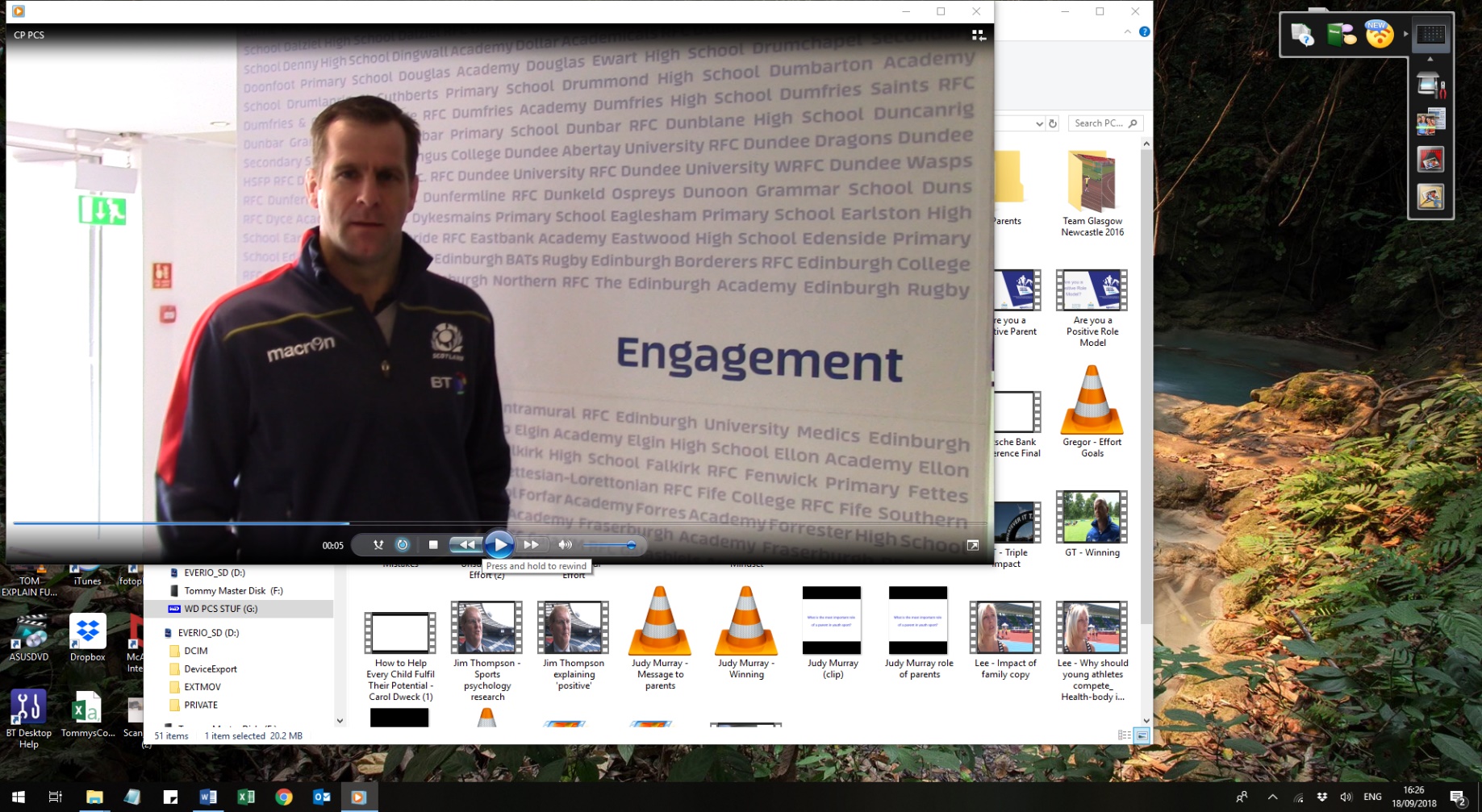Open the TommysCo... Excel file on desktop

pos(87,714)
